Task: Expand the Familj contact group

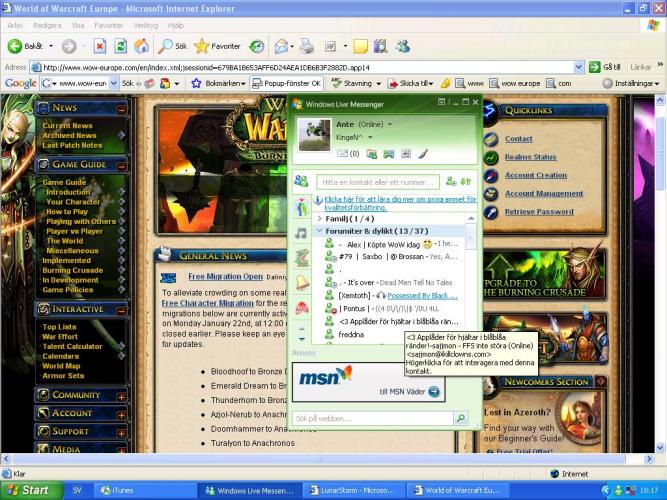Action: point(346,218)
